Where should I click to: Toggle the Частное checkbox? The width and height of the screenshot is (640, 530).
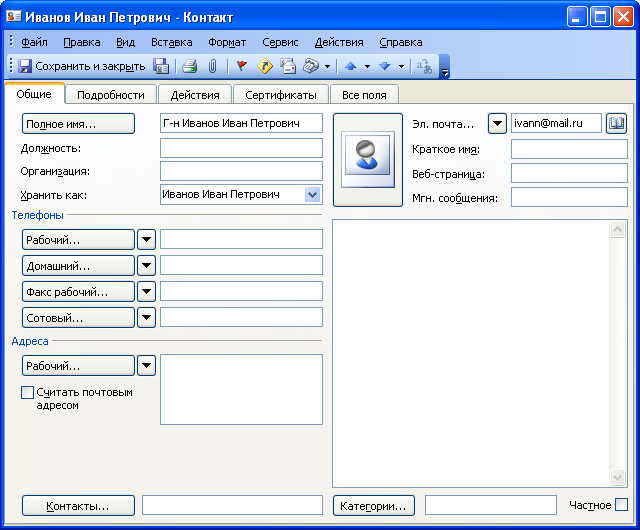[x=621, y=505]
